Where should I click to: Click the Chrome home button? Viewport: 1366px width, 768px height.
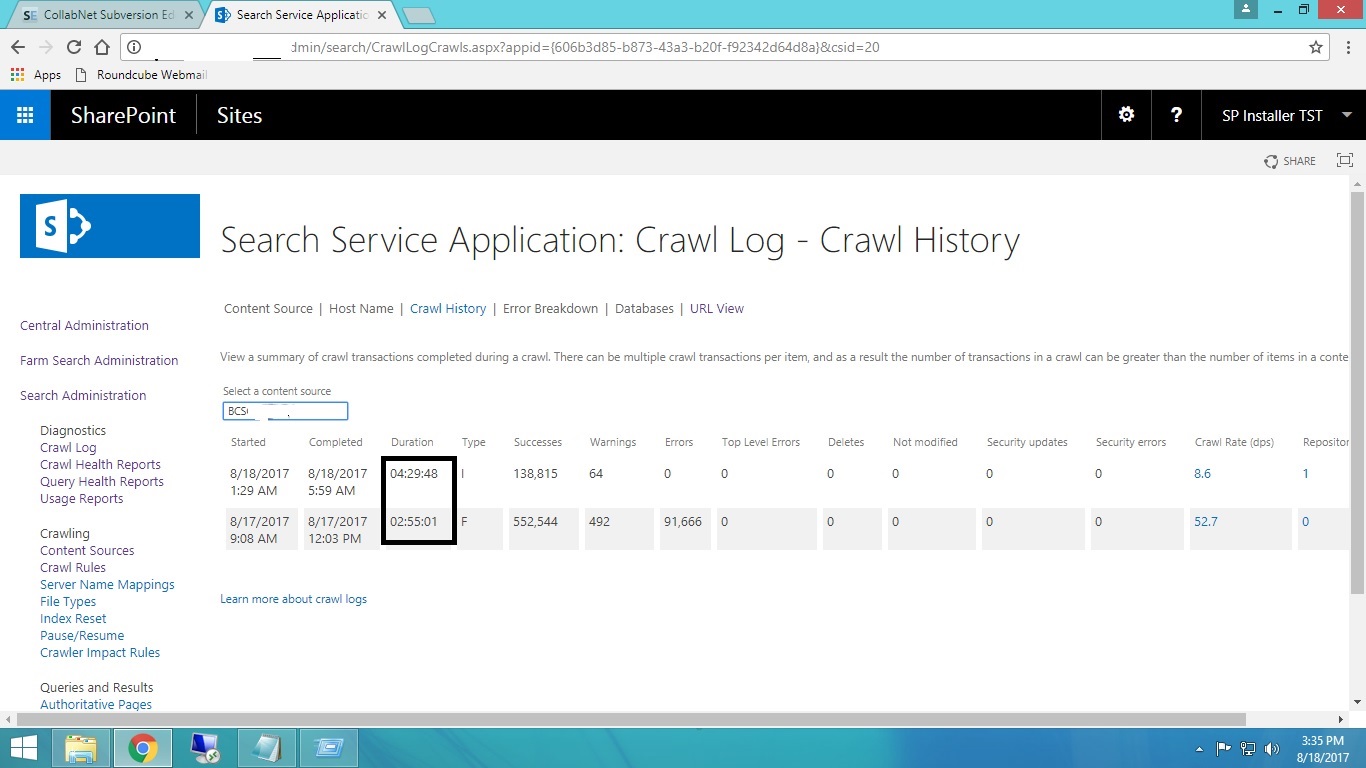pos(101,47)
